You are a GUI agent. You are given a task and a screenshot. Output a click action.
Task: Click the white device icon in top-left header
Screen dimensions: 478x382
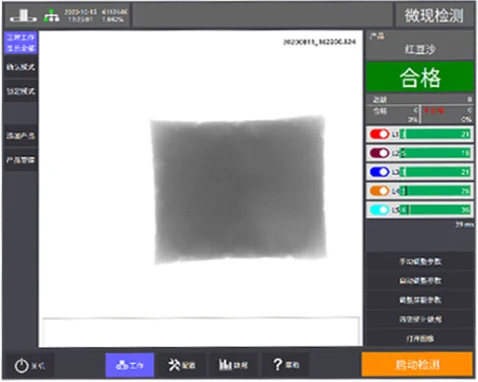pos(23,16)
